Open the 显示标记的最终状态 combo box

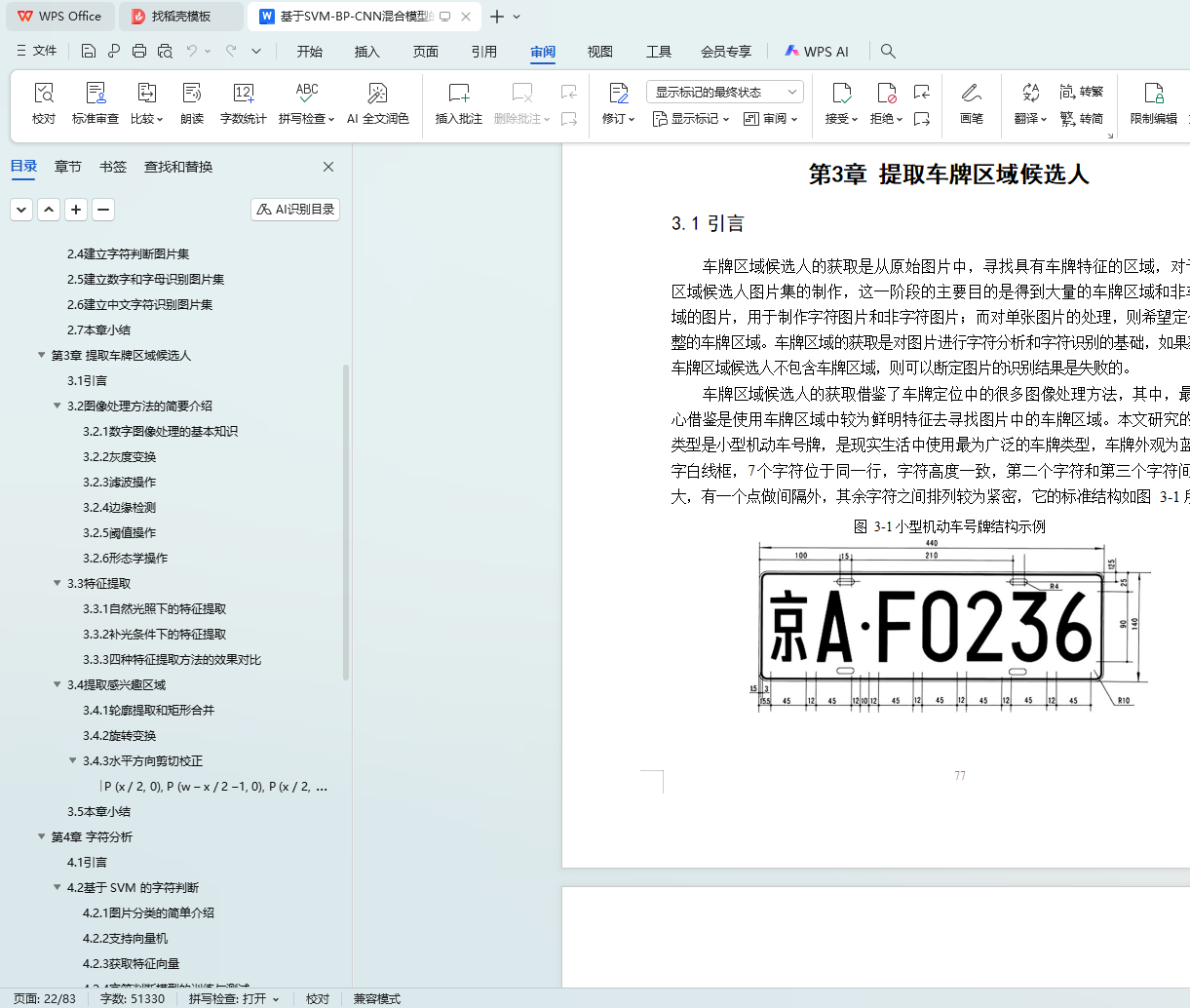pos(725,92)
